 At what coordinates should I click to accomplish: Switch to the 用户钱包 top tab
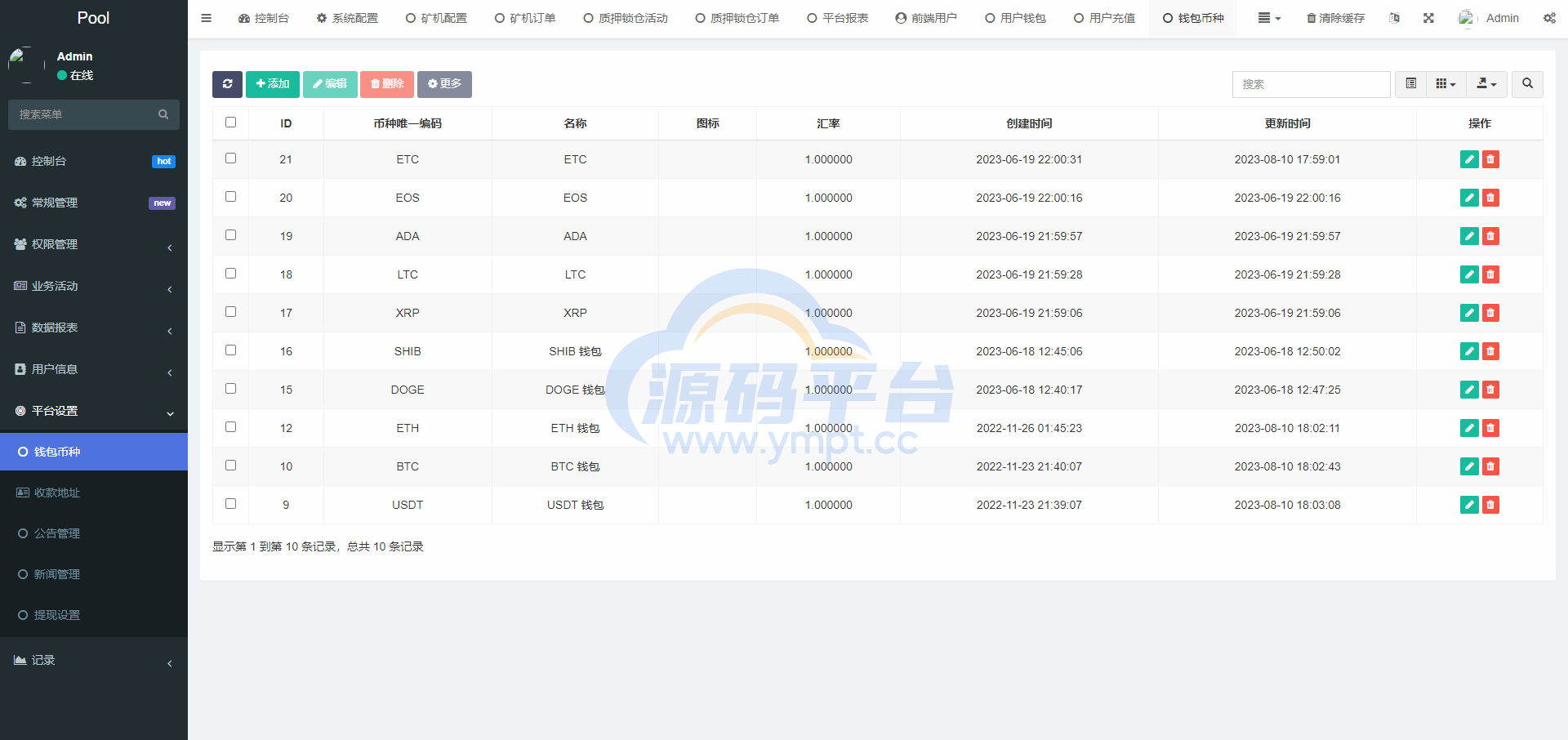click(x=1015, y=18)
